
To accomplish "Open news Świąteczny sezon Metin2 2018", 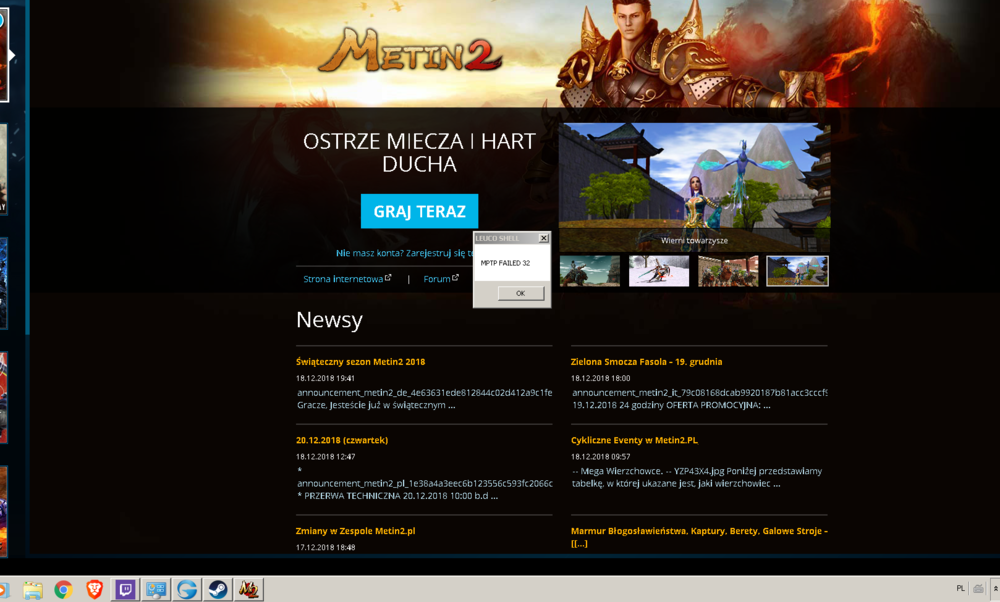I will (360, 362).
